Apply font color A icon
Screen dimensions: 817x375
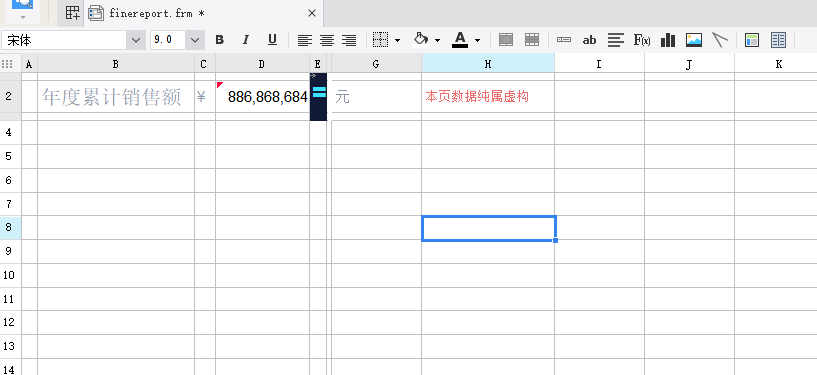(x=460, y=40)
